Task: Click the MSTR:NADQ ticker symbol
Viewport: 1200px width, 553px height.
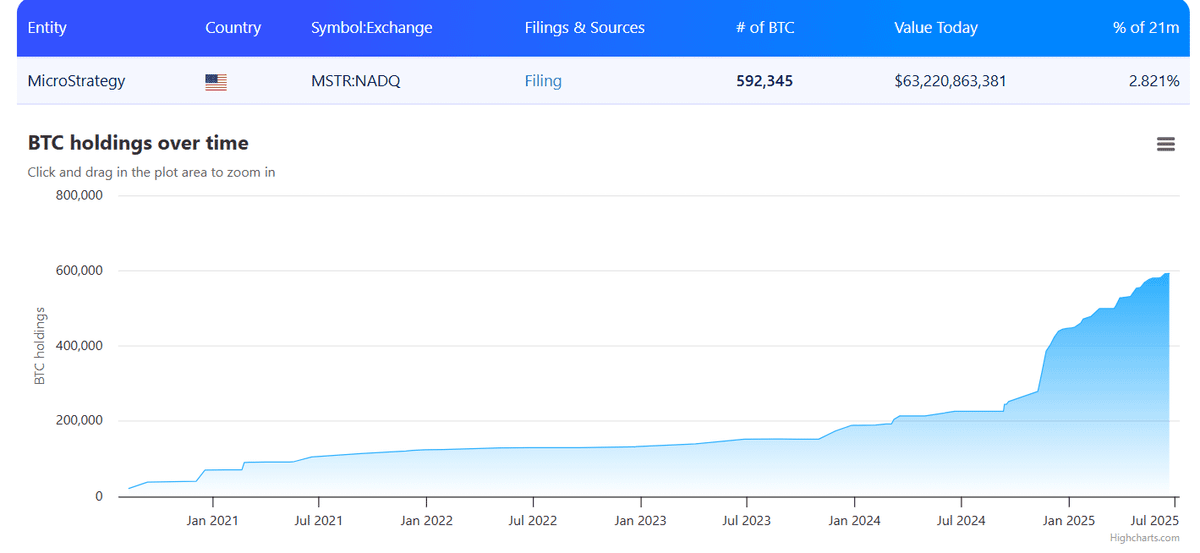Action: tap(356, 81)
